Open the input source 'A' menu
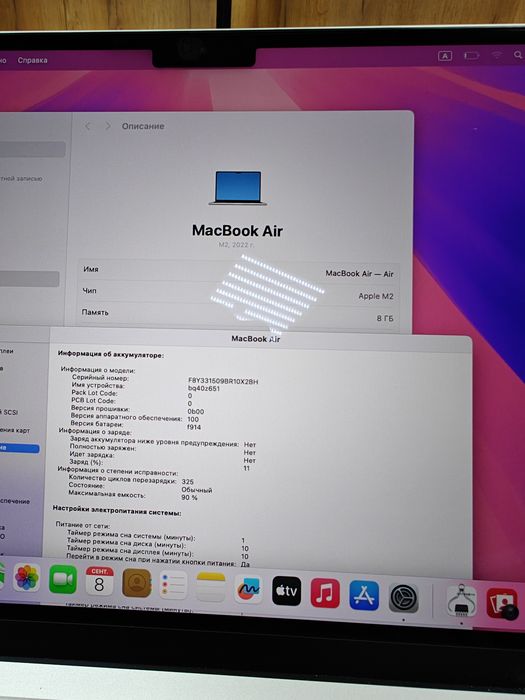This screenshot has height=700, width=525. tap(445, 56)
